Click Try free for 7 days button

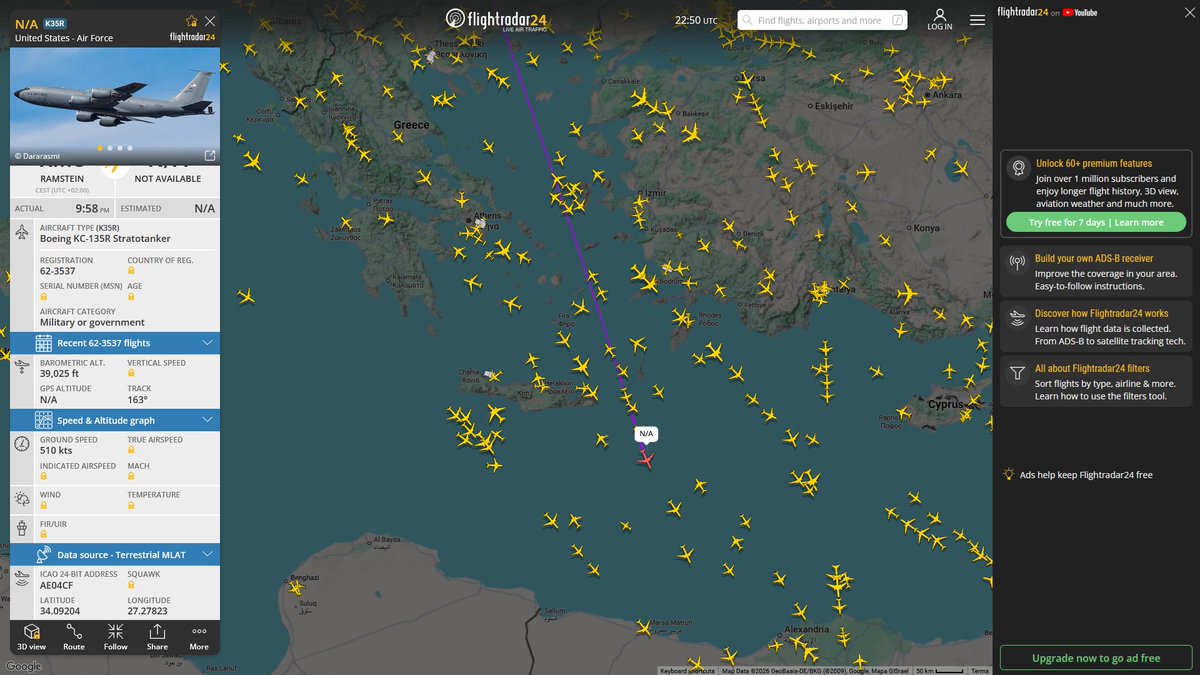point(1096,222)
